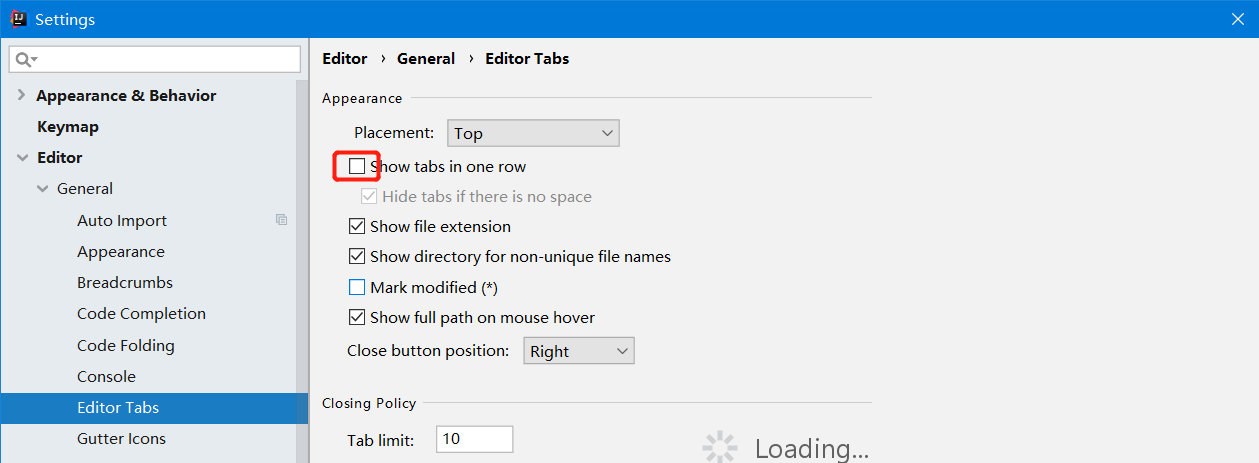Select Keymap in settings tree
The height and width of the screenshot is (463, 1259).
[68, 127]
